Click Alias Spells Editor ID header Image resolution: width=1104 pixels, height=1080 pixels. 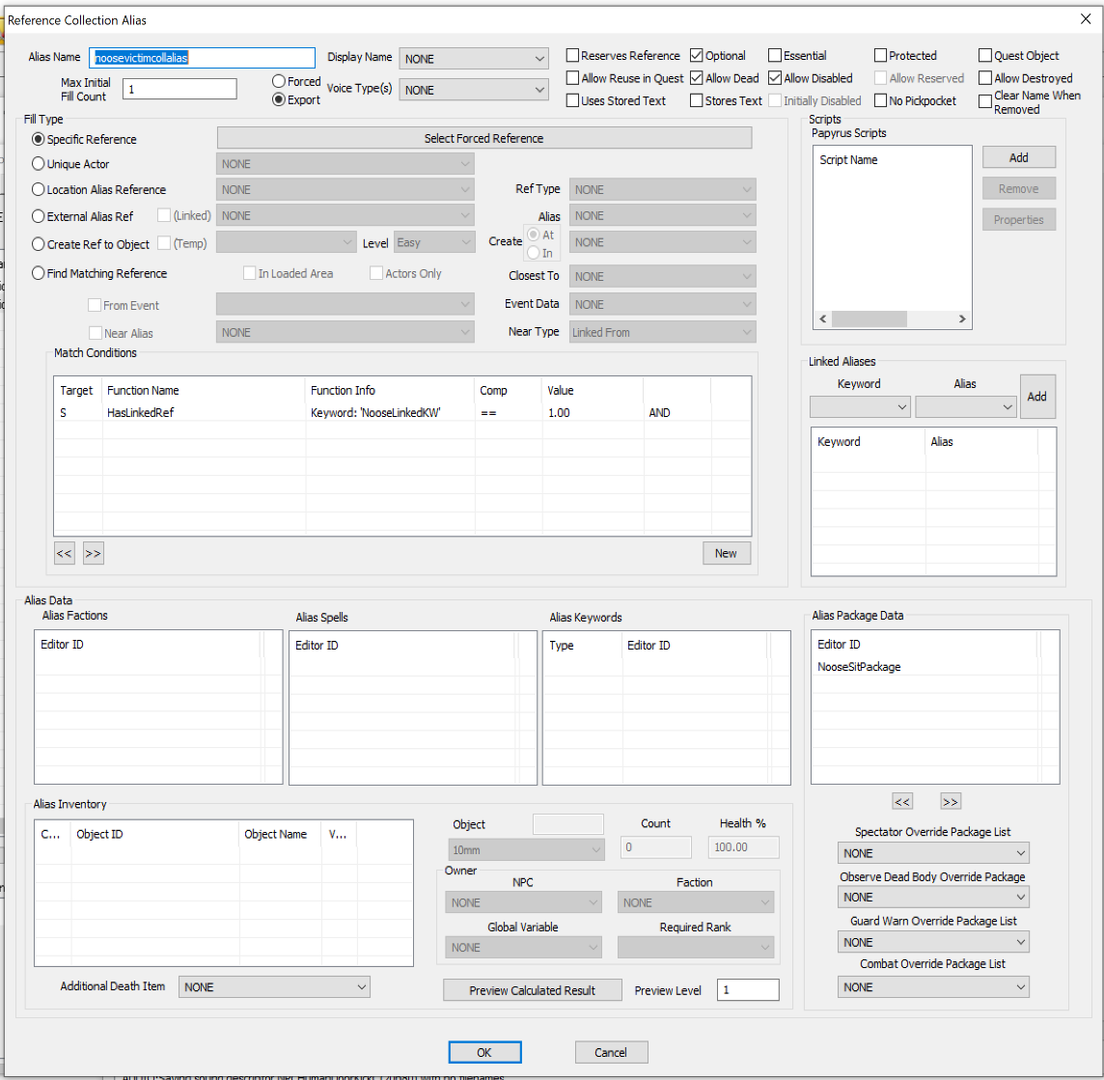point(403,646)
